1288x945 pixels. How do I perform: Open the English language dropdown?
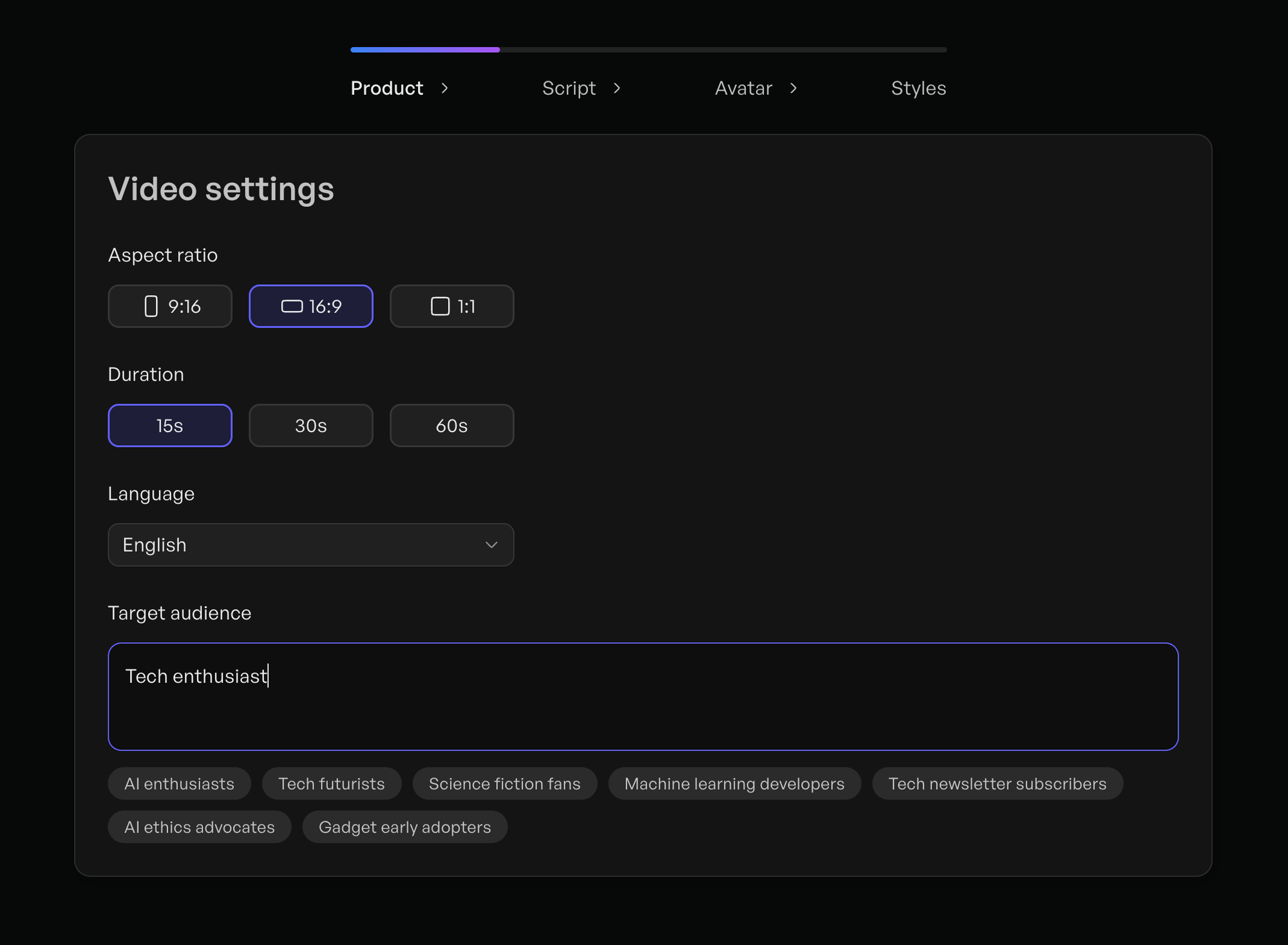[x=296, y=544]
